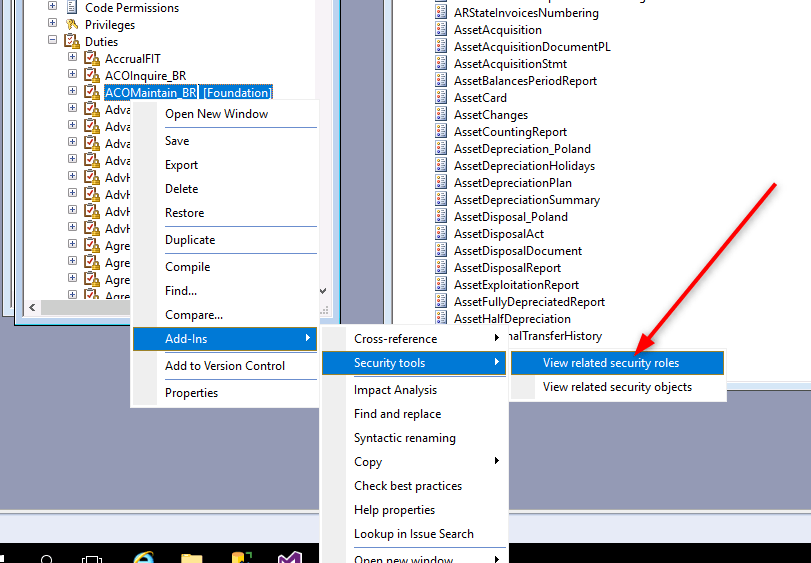Collapse the Duties tree node

53,42
